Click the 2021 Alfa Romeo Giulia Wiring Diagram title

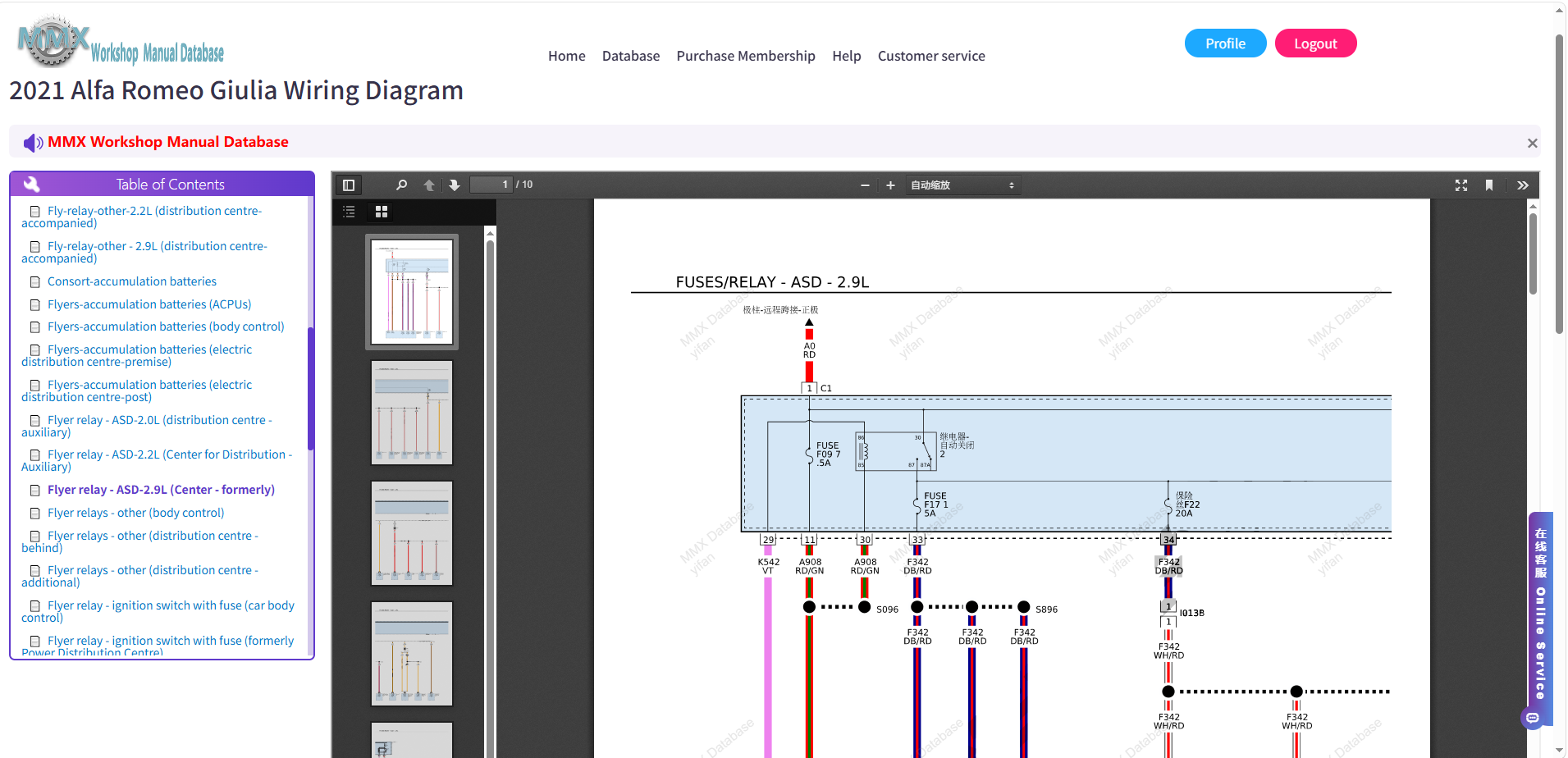pyautogui.click(x=236, y=90)
